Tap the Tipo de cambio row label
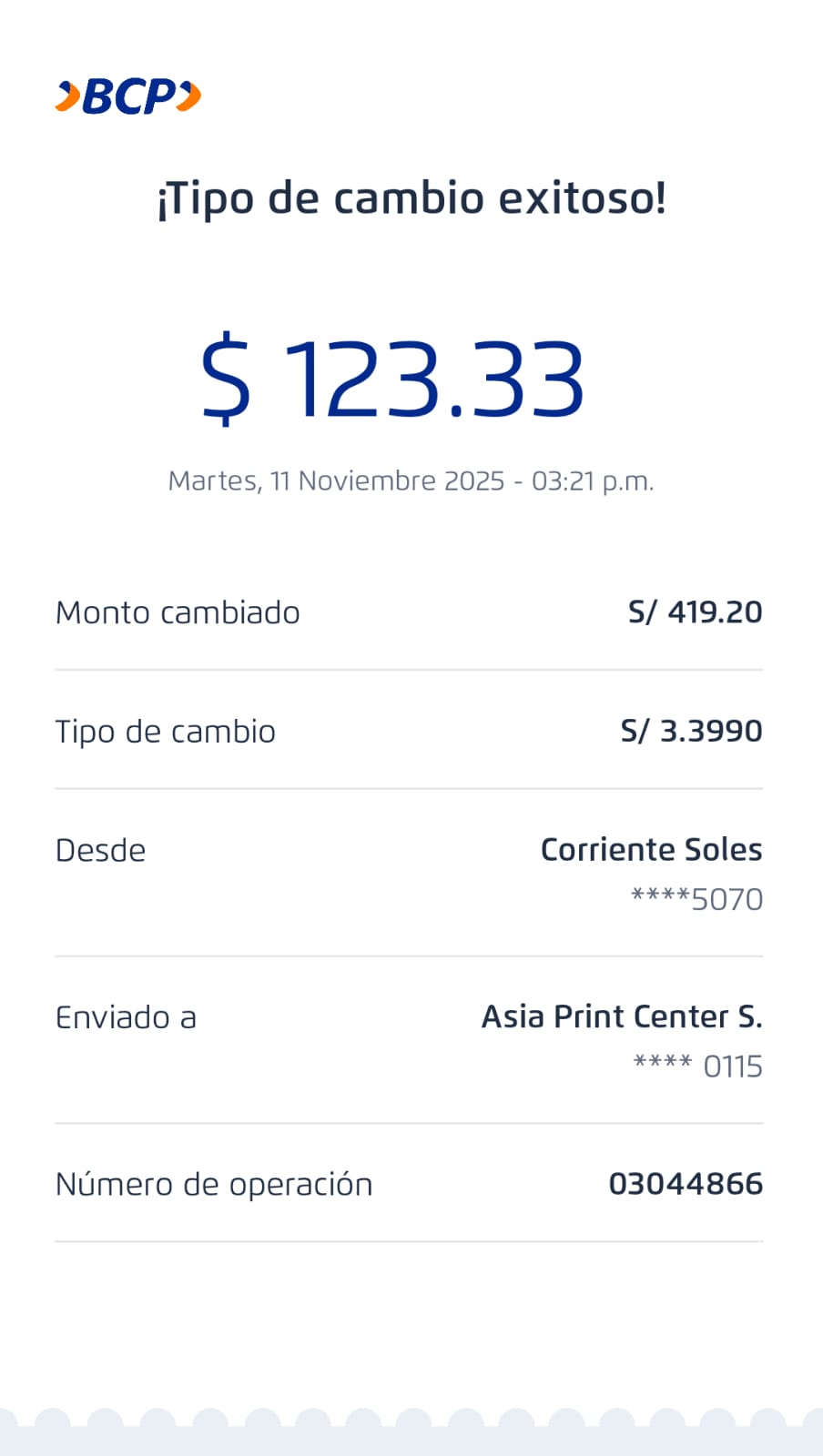This screenshot has height=1456, width=823. click(166, 732)
